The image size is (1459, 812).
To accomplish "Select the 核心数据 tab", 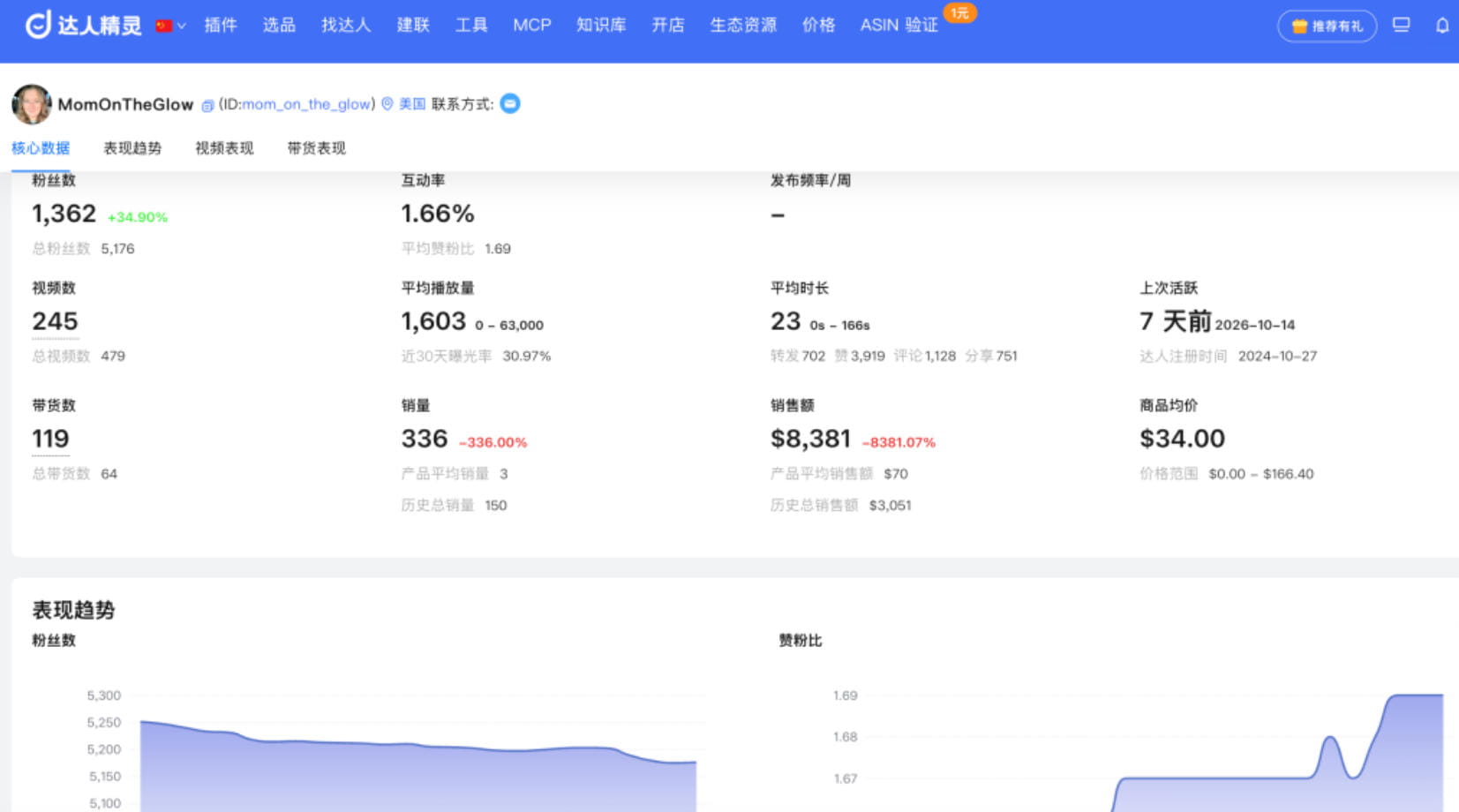I will point(41,148).
